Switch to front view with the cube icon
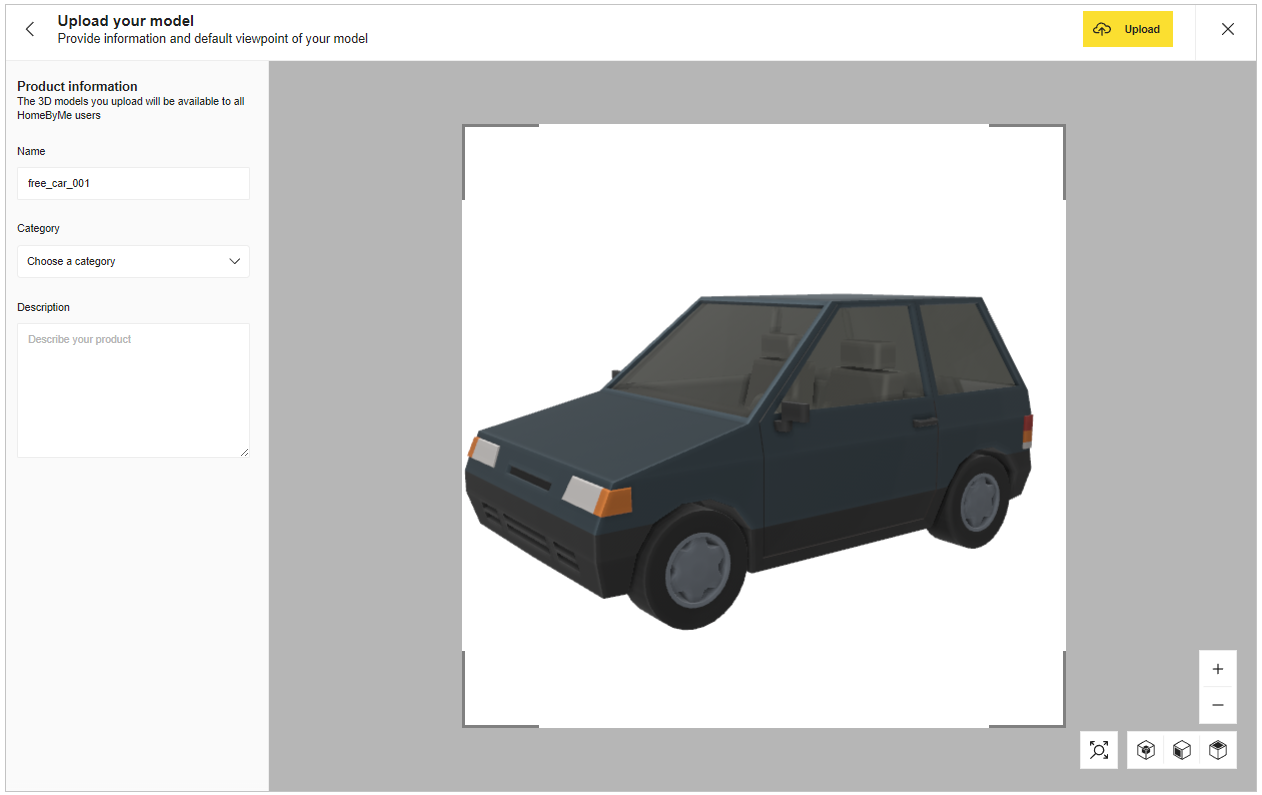The height and width of the screenshot is (795, 1262). [x=1182, y=750]
